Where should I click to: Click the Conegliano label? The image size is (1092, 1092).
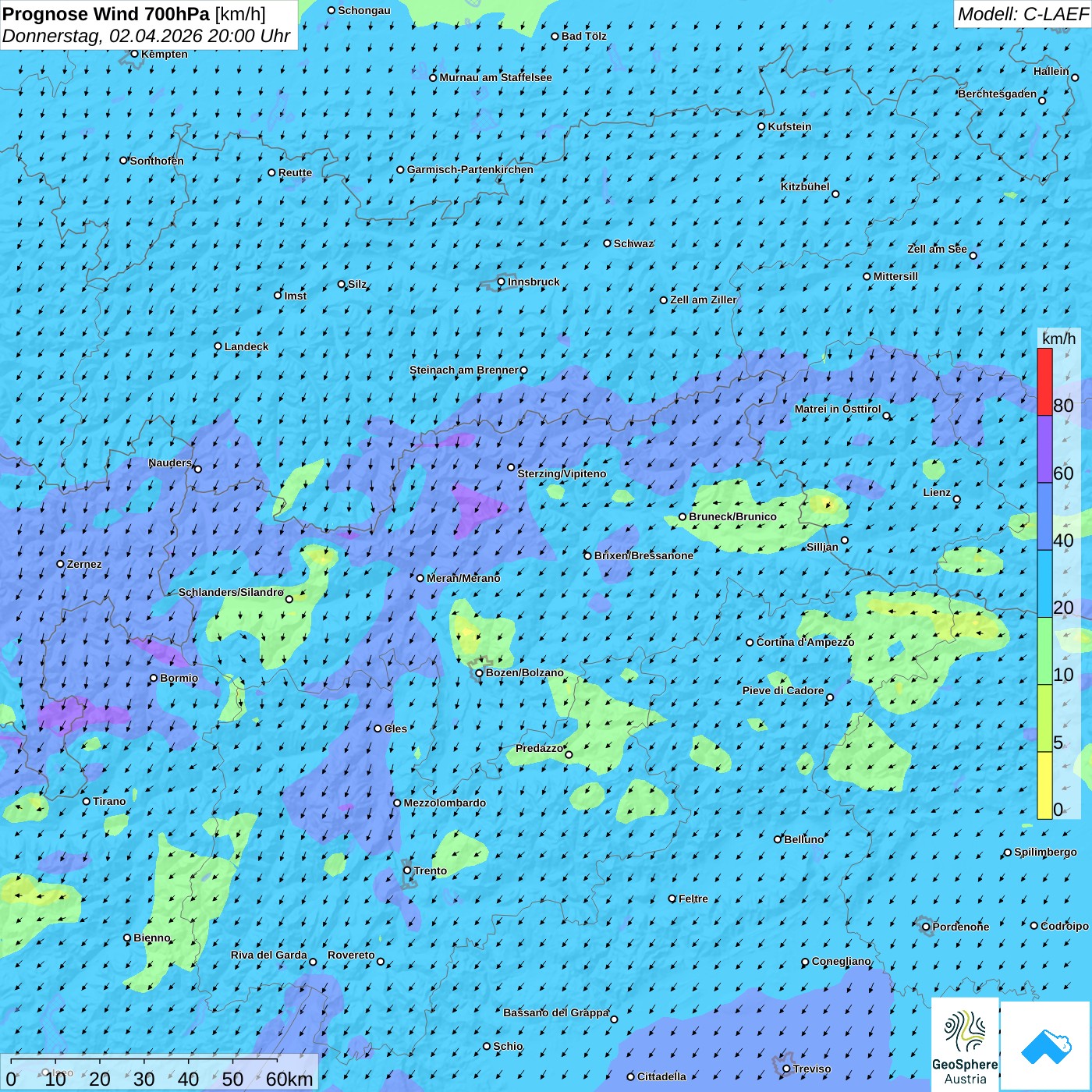click(842, 961)
